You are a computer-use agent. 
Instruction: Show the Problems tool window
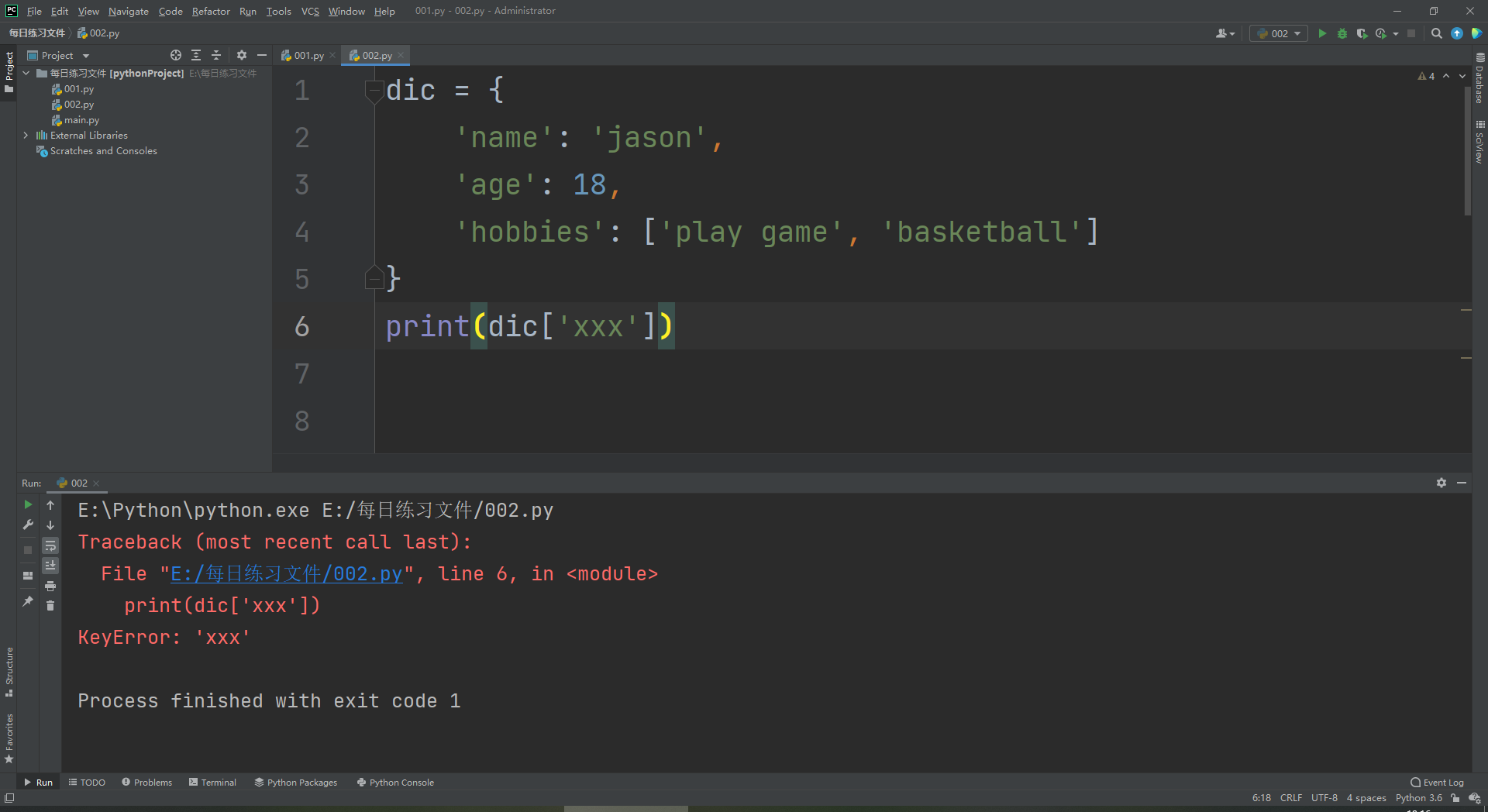click(x=147, y=783)
